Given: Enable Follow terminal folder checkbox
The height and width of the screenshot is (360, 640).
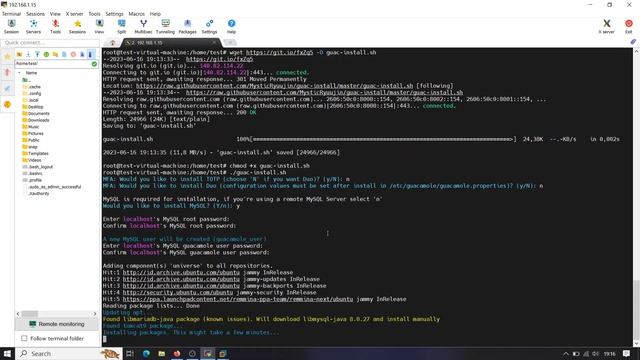Looking at the screenshot, I should coord(24,338).
